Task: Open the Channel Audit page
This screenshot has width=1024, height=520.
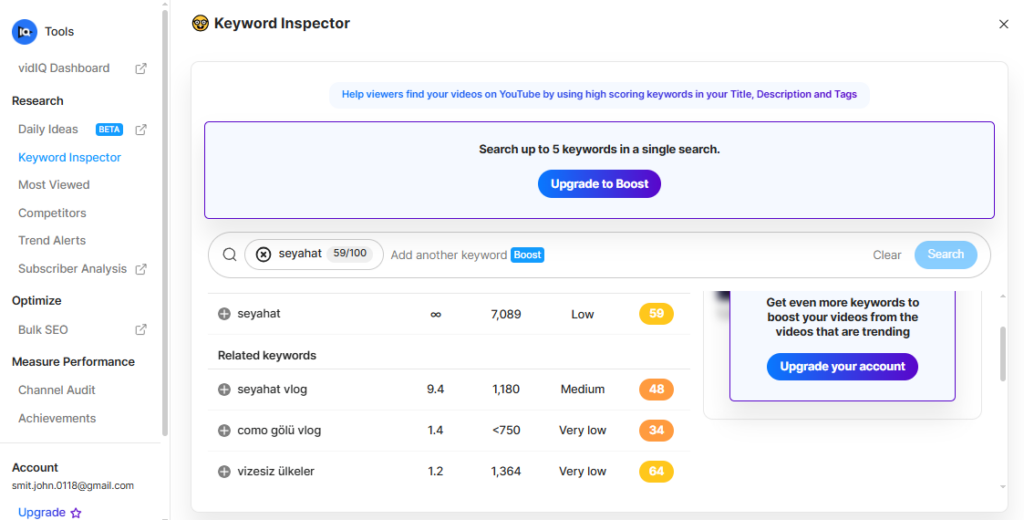Action: click(57, 390)
